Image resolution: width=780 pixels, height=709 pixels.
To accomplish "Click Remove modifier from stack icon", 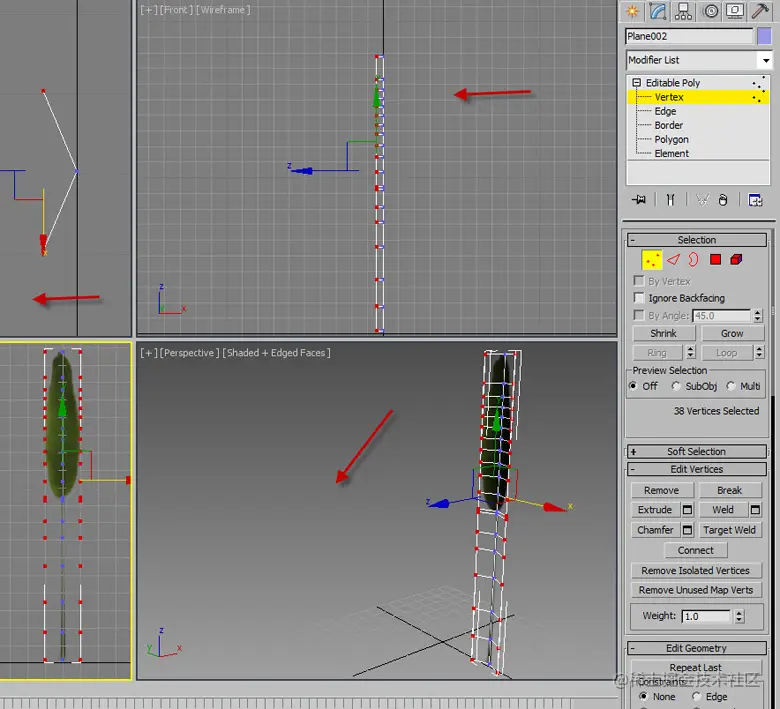I will pos(723,200).
